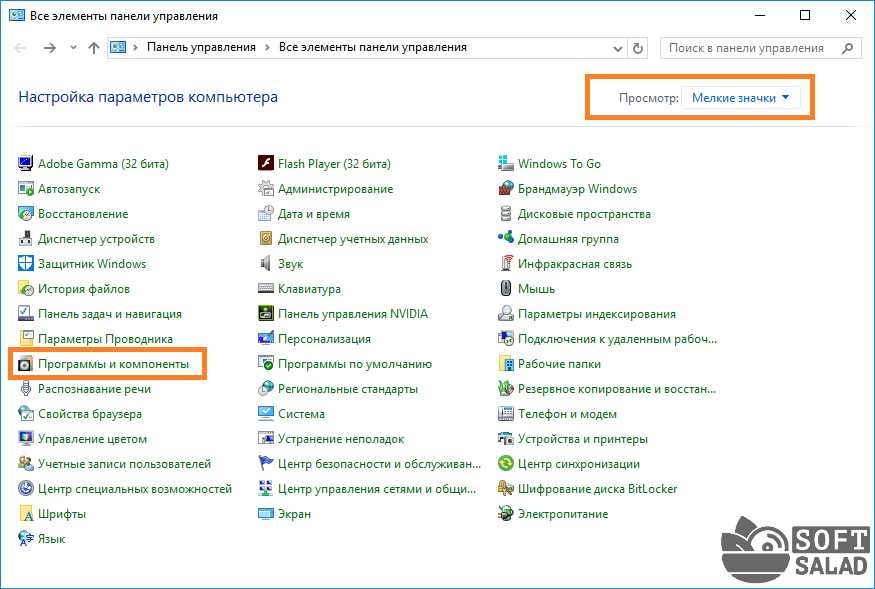Click the Администрирование gear icon
The width and height of the screenshot is (875, 589).
tap(266, 189)
